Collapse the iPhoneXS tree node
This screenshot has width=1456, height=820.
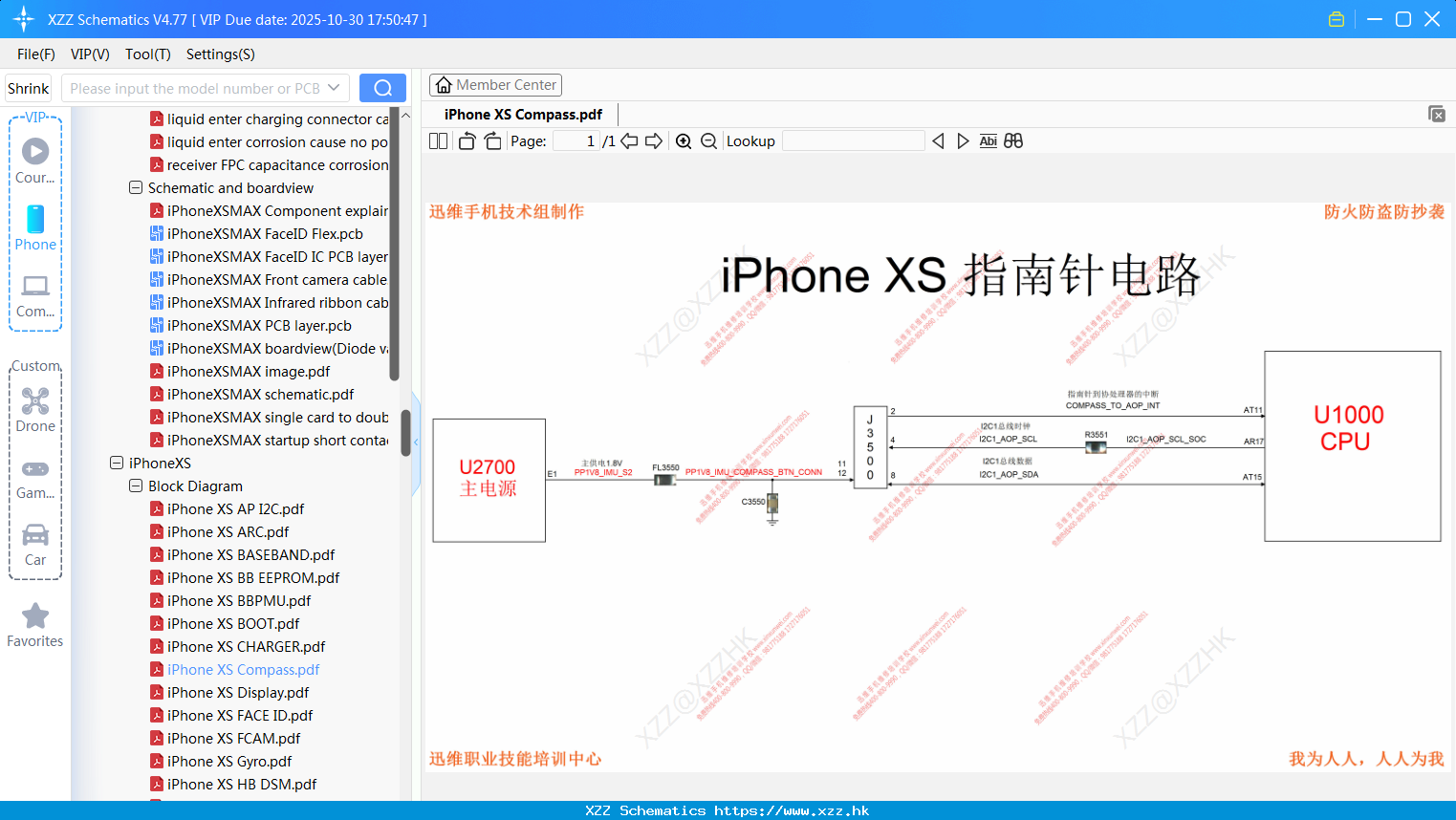click(x=117, y=463)
